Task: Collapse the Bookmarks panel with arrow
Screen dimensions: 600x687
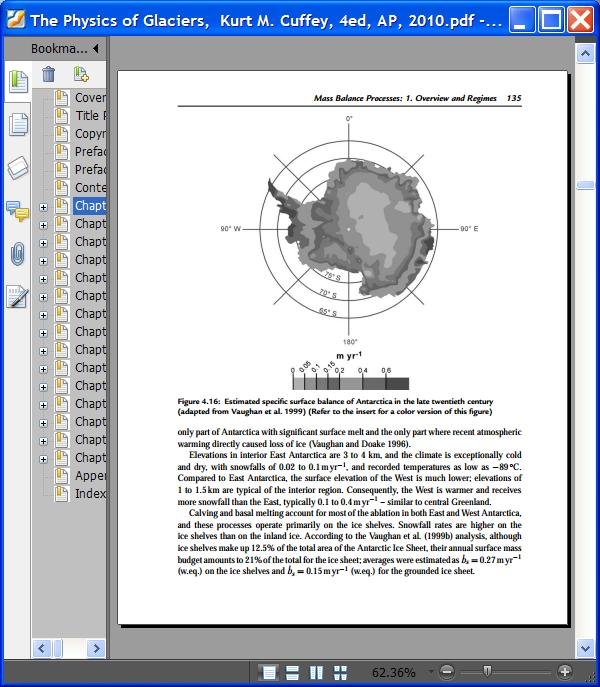Action: pos(96,48)
